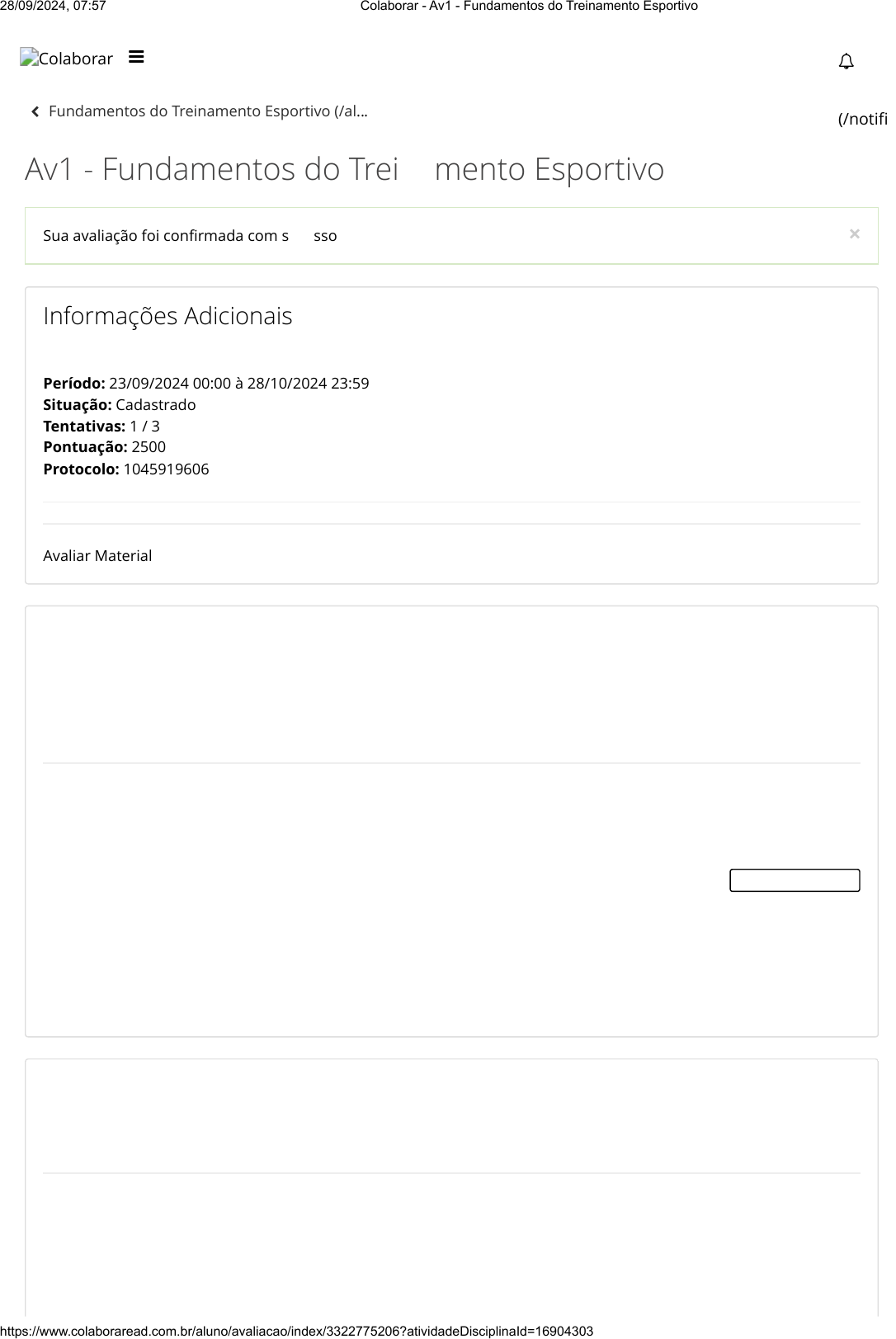Click the partially visible (/notifi link text
The image size is (896, 1339).
[862, 119]
